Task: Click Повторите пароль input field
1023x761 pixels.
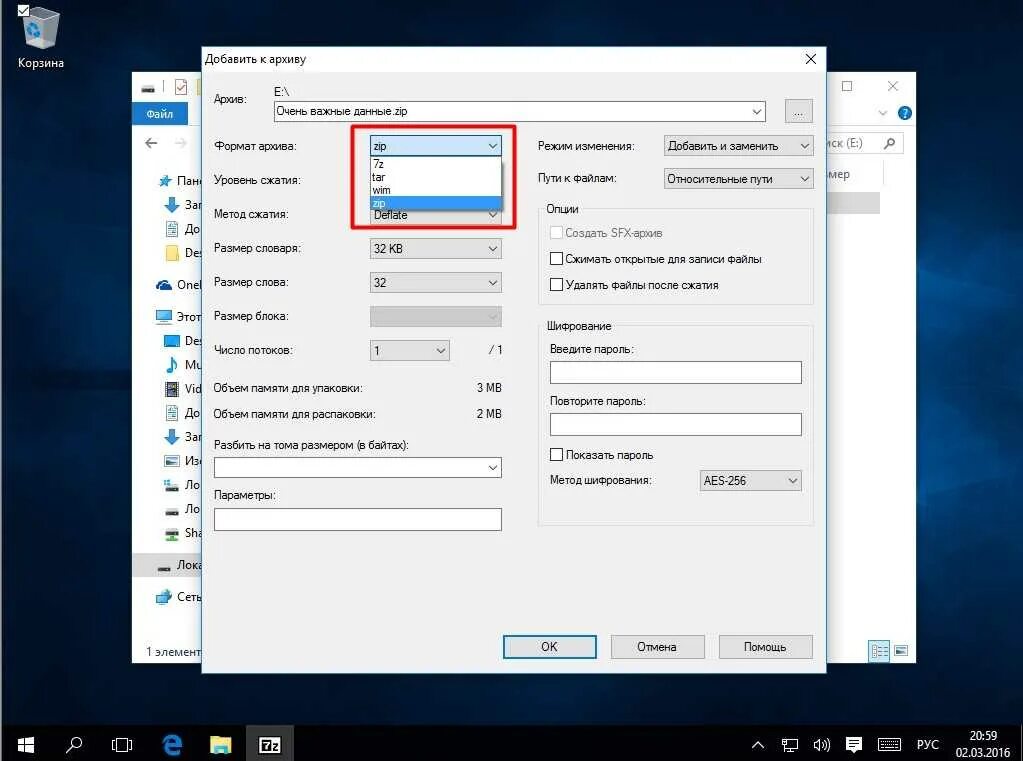Action: click(x=675, y=424)
